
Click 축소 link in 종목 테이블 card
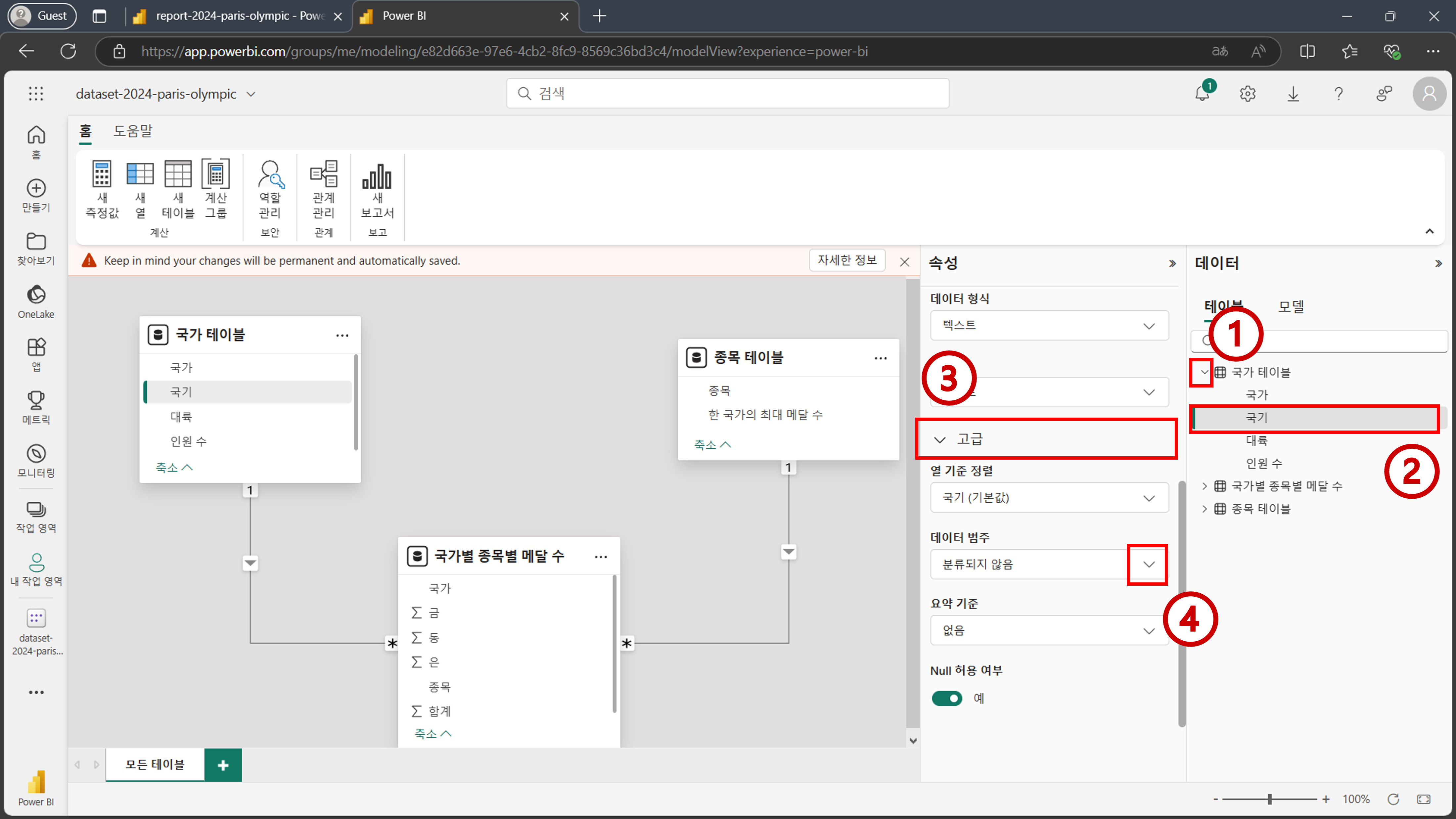pos(712,445)
